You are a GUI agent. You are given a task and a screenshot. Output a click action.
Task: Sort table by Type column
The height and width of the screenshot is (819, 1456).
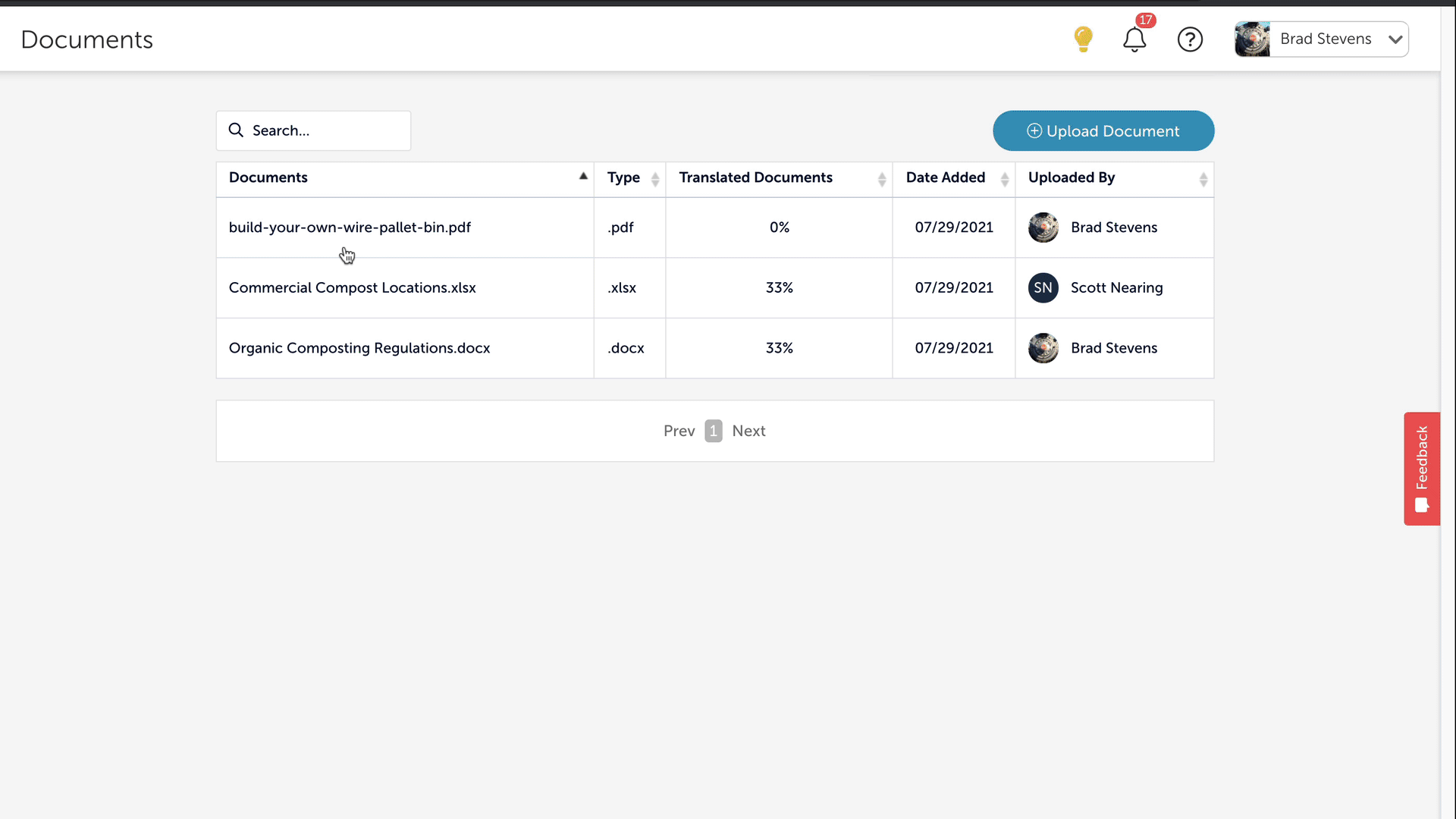pos(655,179)
